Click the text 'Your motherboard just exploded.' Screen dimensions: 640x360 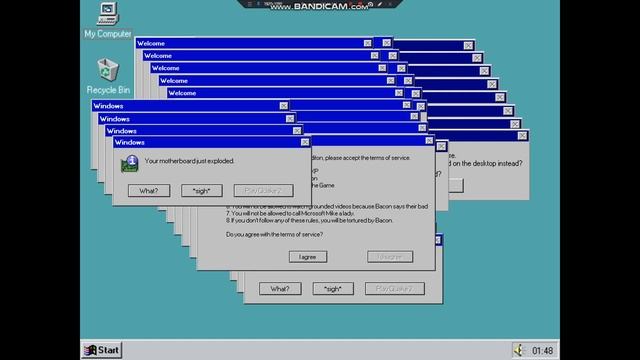click(x=189, y=161)
